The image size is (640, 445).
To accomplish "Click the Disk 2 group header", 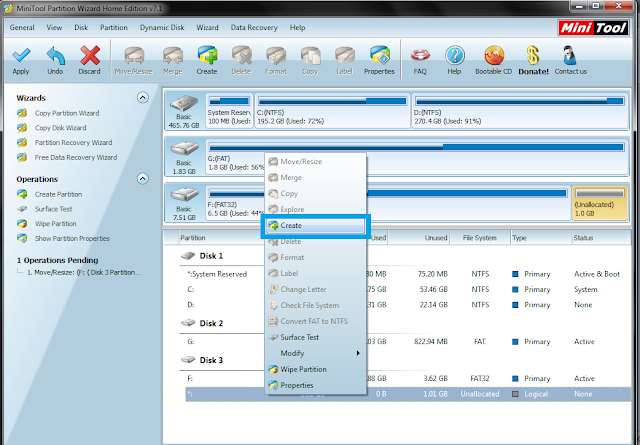I will coord(211,323).
